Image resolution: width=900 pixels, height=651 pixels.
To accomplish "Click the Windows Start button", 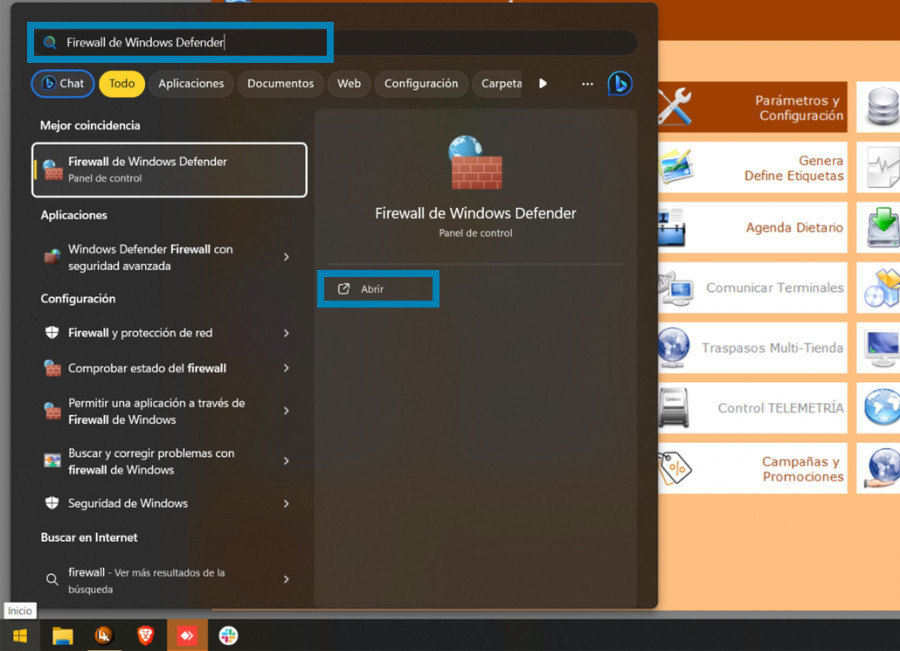I will point(19,635).
